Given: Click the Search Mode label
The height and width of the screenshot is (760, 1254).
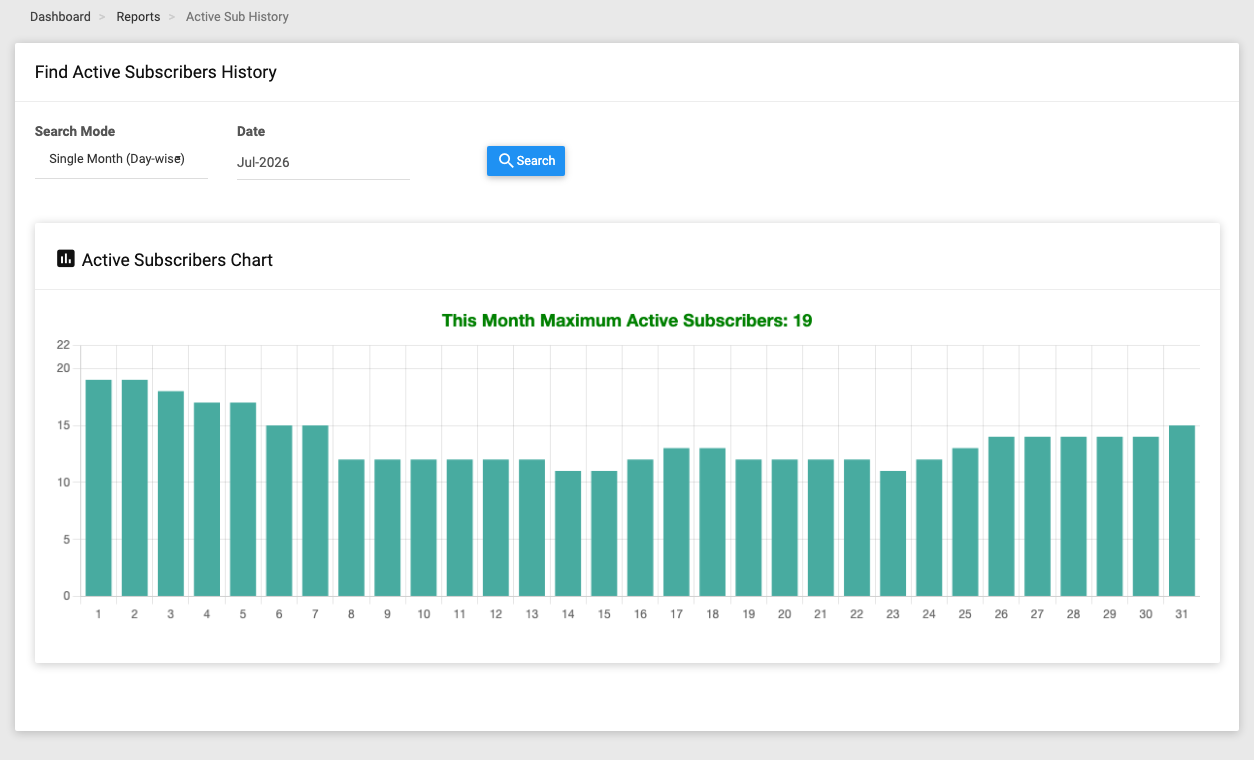Looking at the screenshot, I should point(75,131).
